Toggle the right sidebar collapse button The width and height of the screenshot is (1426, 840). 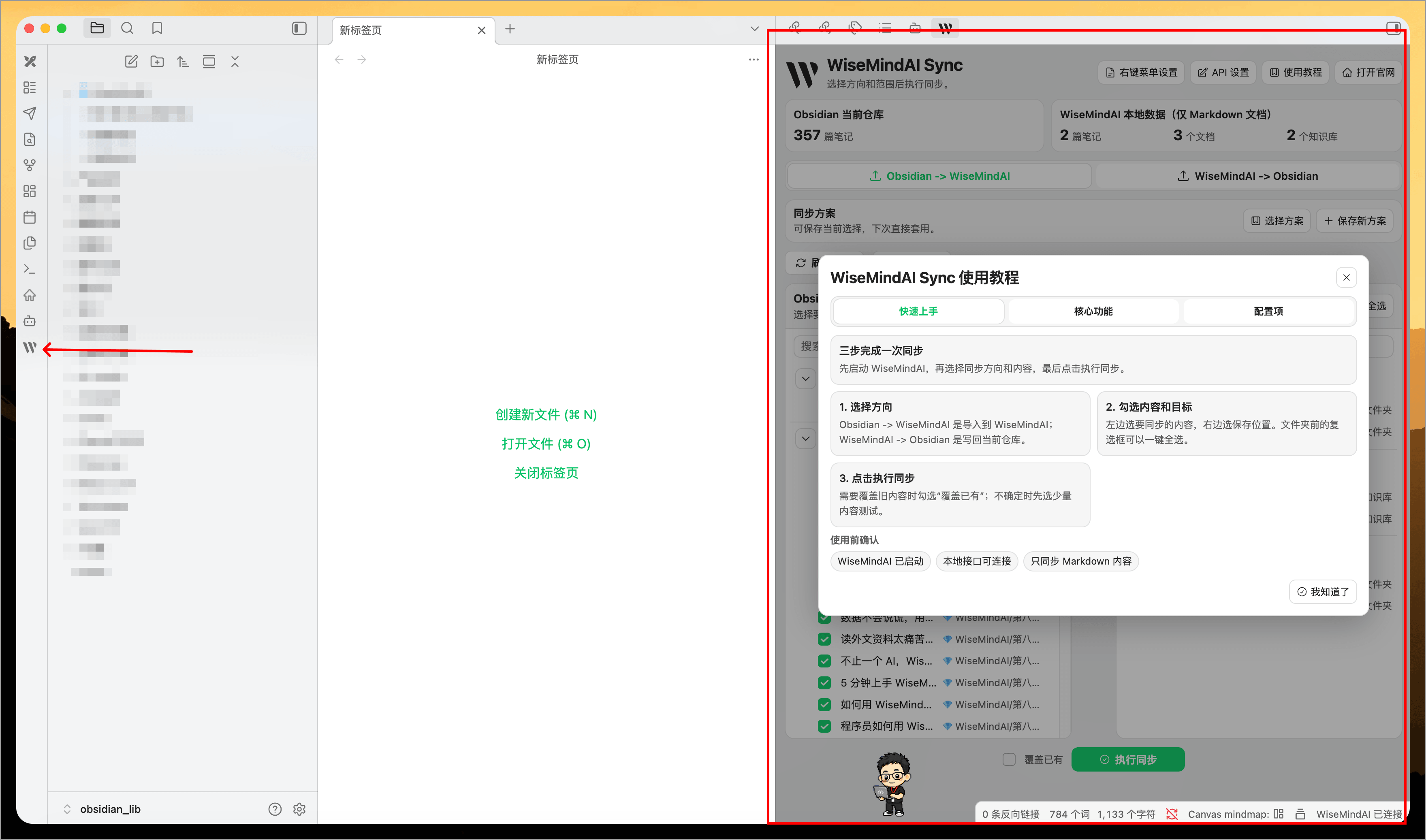1393,28
